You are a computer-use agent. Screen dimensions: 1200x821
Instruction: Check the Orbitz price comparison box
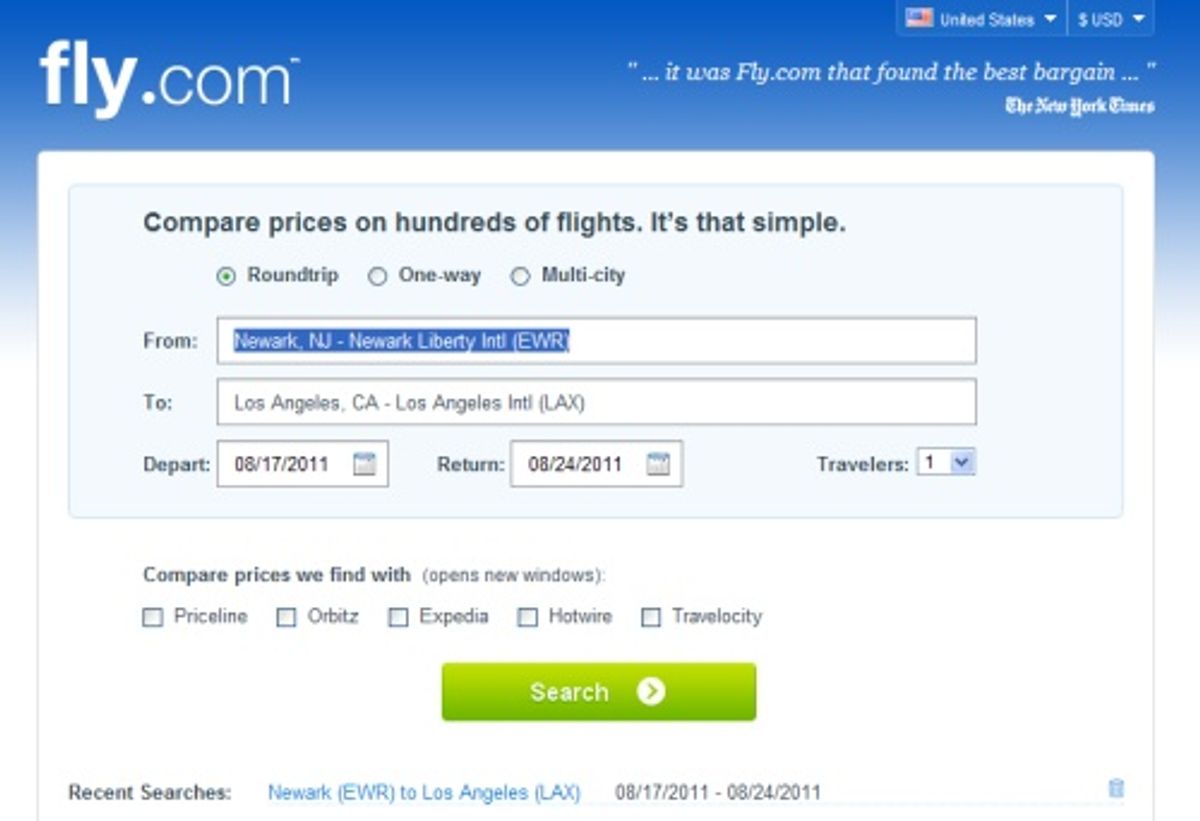tap(287, 617)
